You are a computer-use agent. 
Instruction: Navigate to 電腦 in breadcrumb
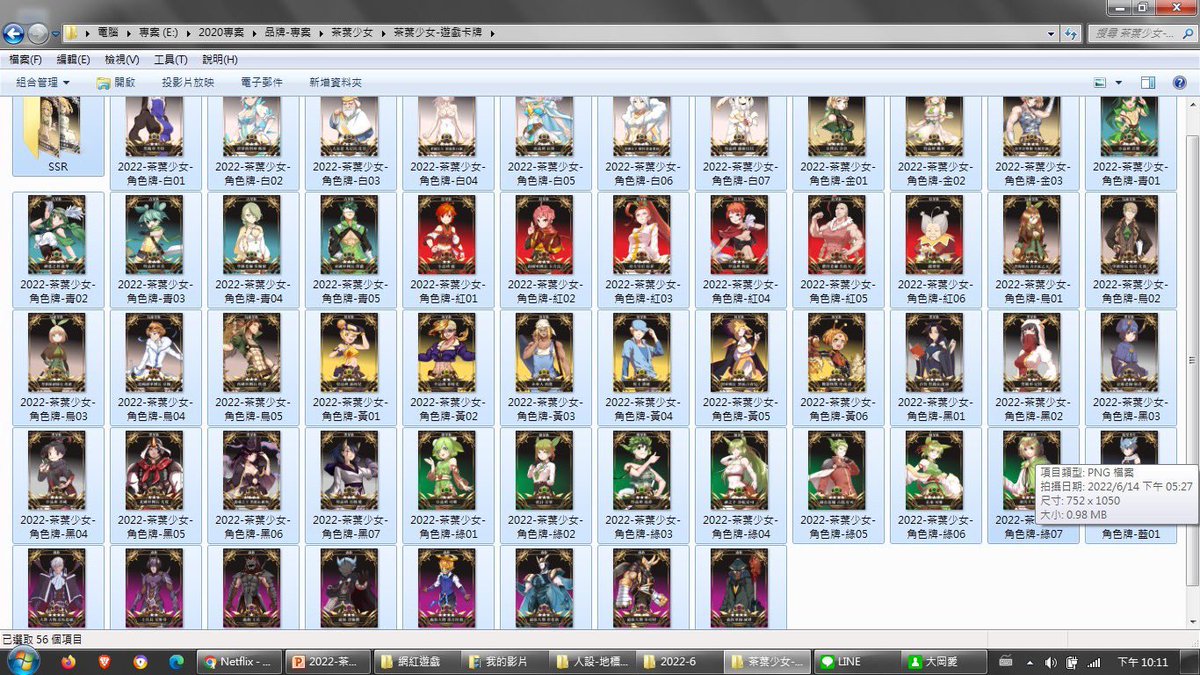point(107,33)
